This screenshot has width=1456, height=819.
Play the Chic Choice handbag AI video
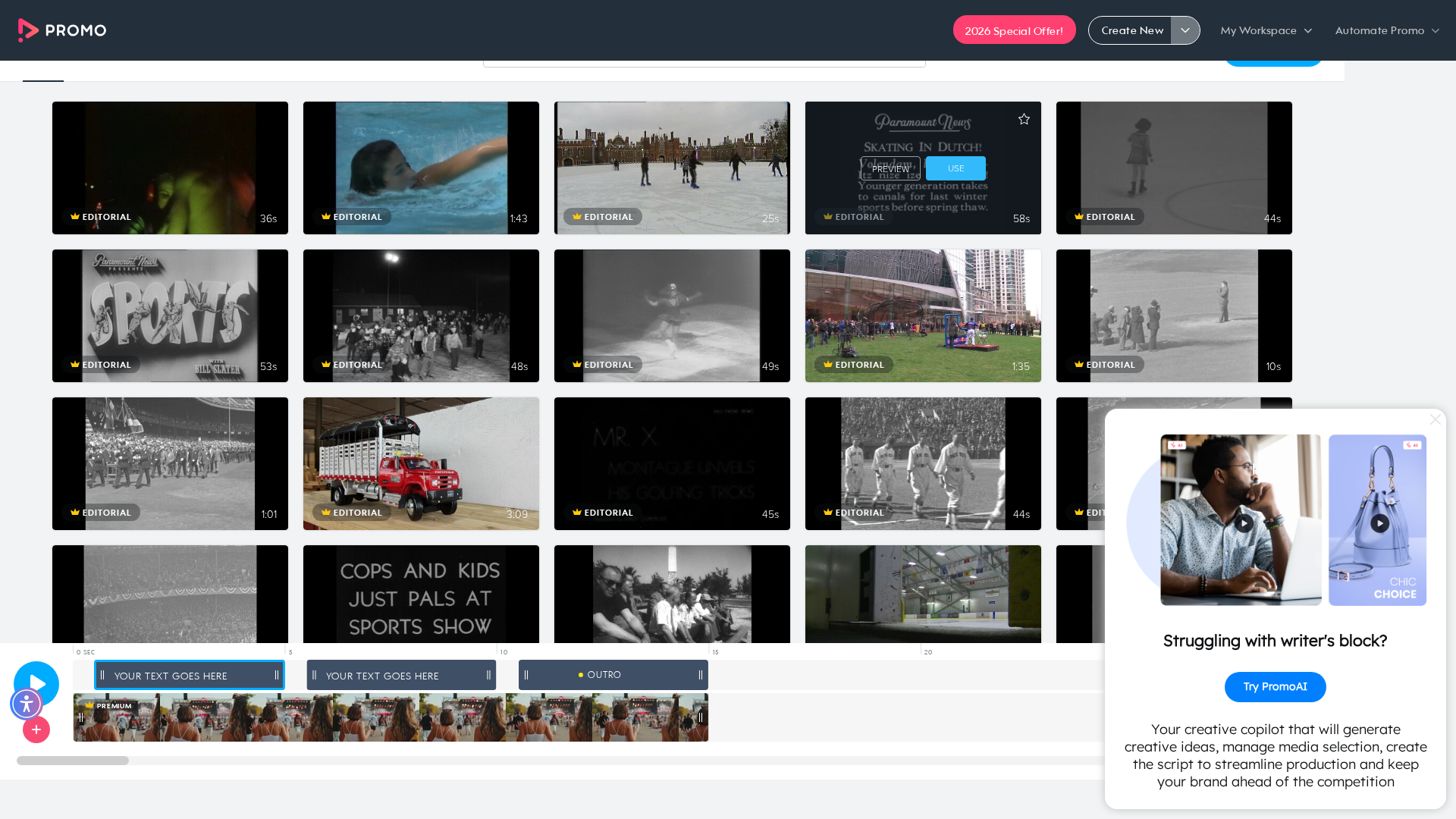pyautogui.click(x=1380, y=523)
